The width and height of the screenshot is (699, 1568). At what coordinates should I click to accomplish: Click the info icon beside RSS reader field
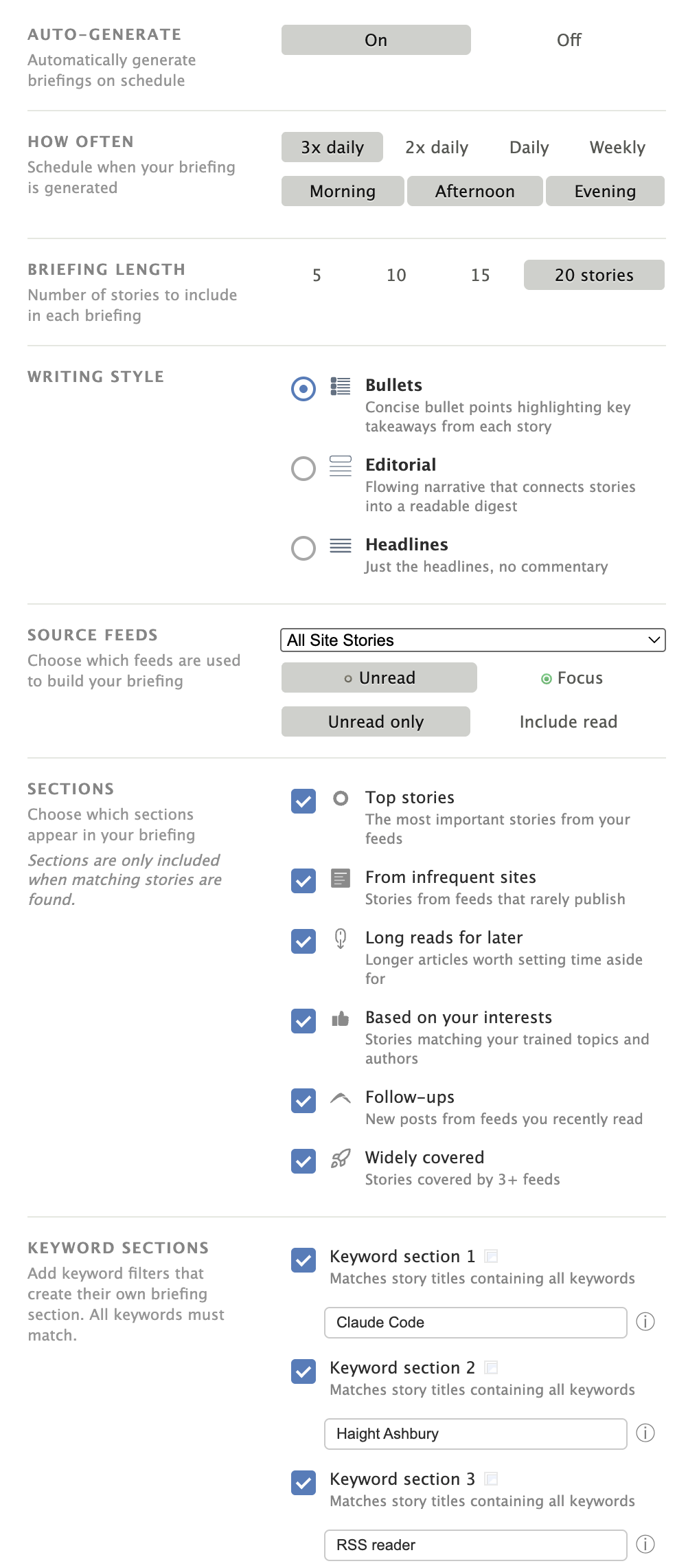pyautogui.click(x=645, y=1544)
